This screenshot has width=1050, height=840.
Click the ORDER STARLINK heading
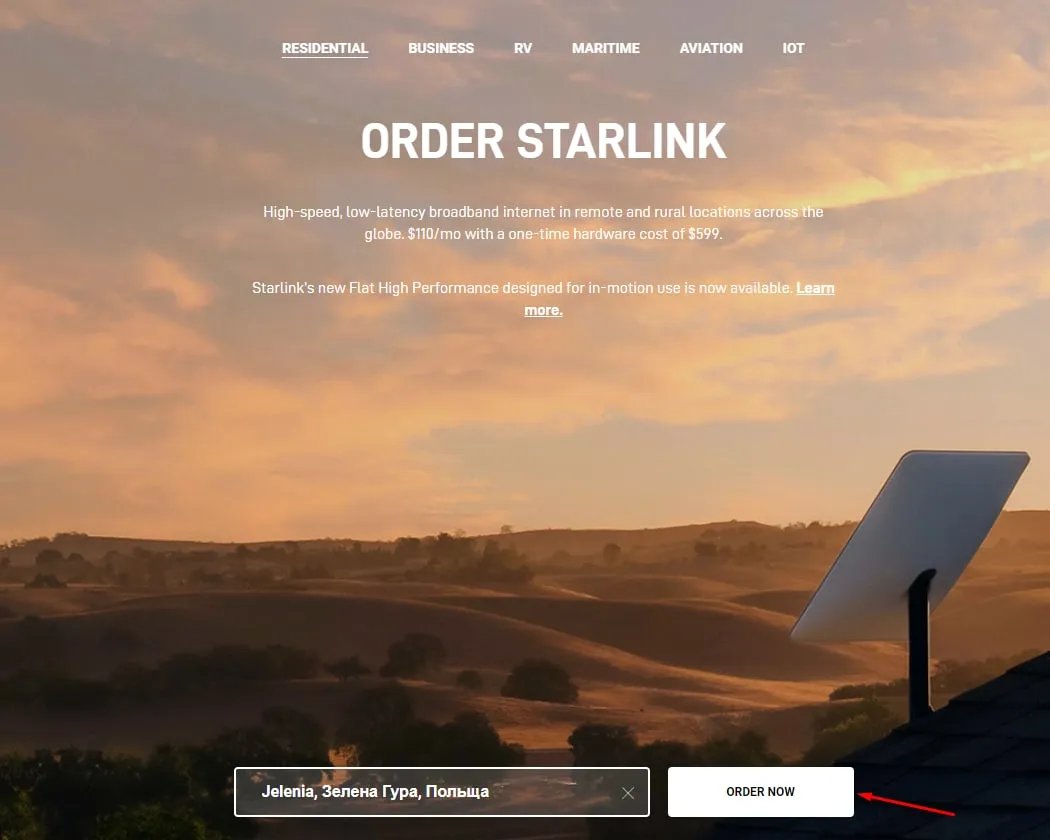(543, 141)
